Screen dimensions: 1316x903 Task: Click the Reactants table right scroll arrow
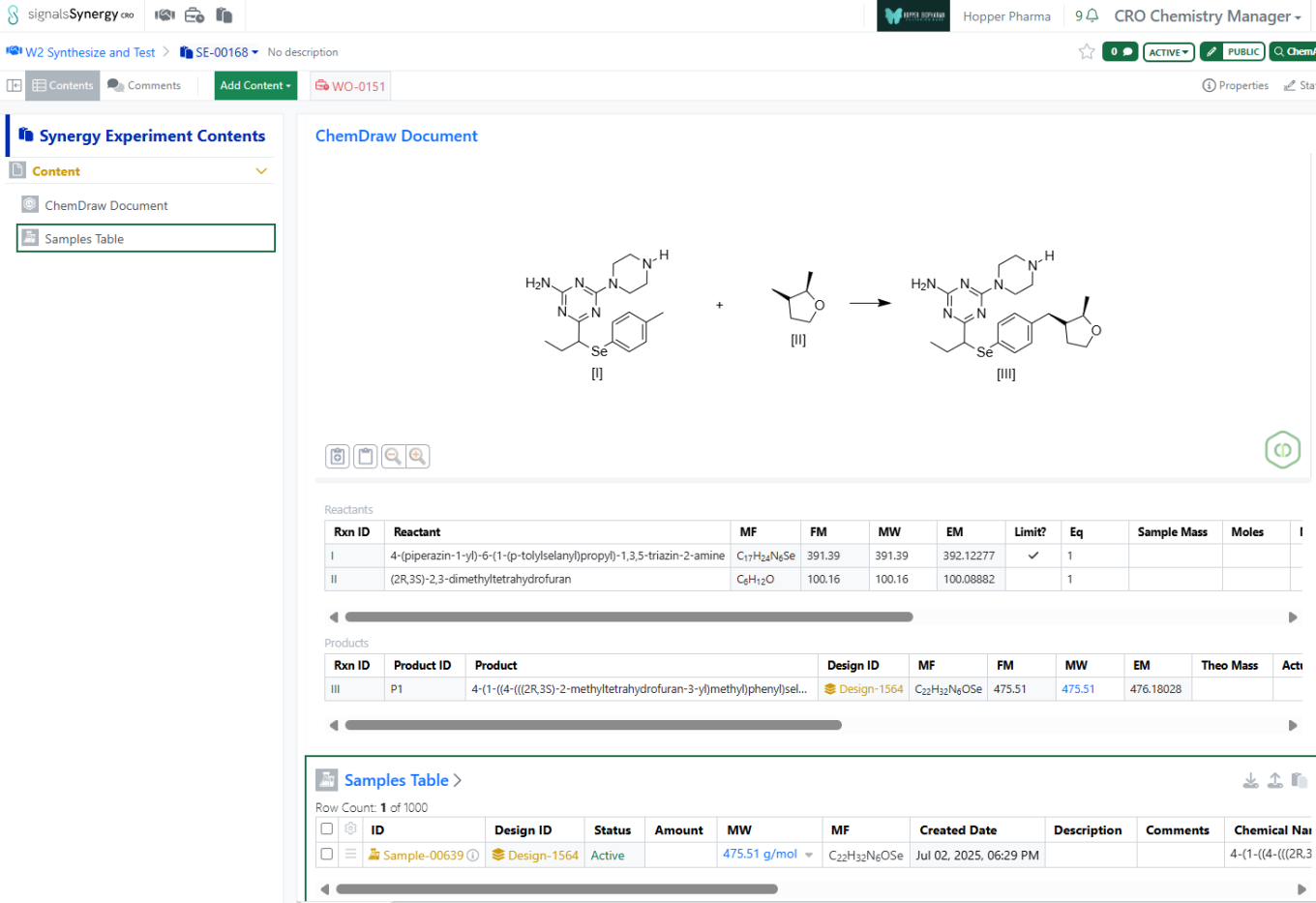[1292, 617]
